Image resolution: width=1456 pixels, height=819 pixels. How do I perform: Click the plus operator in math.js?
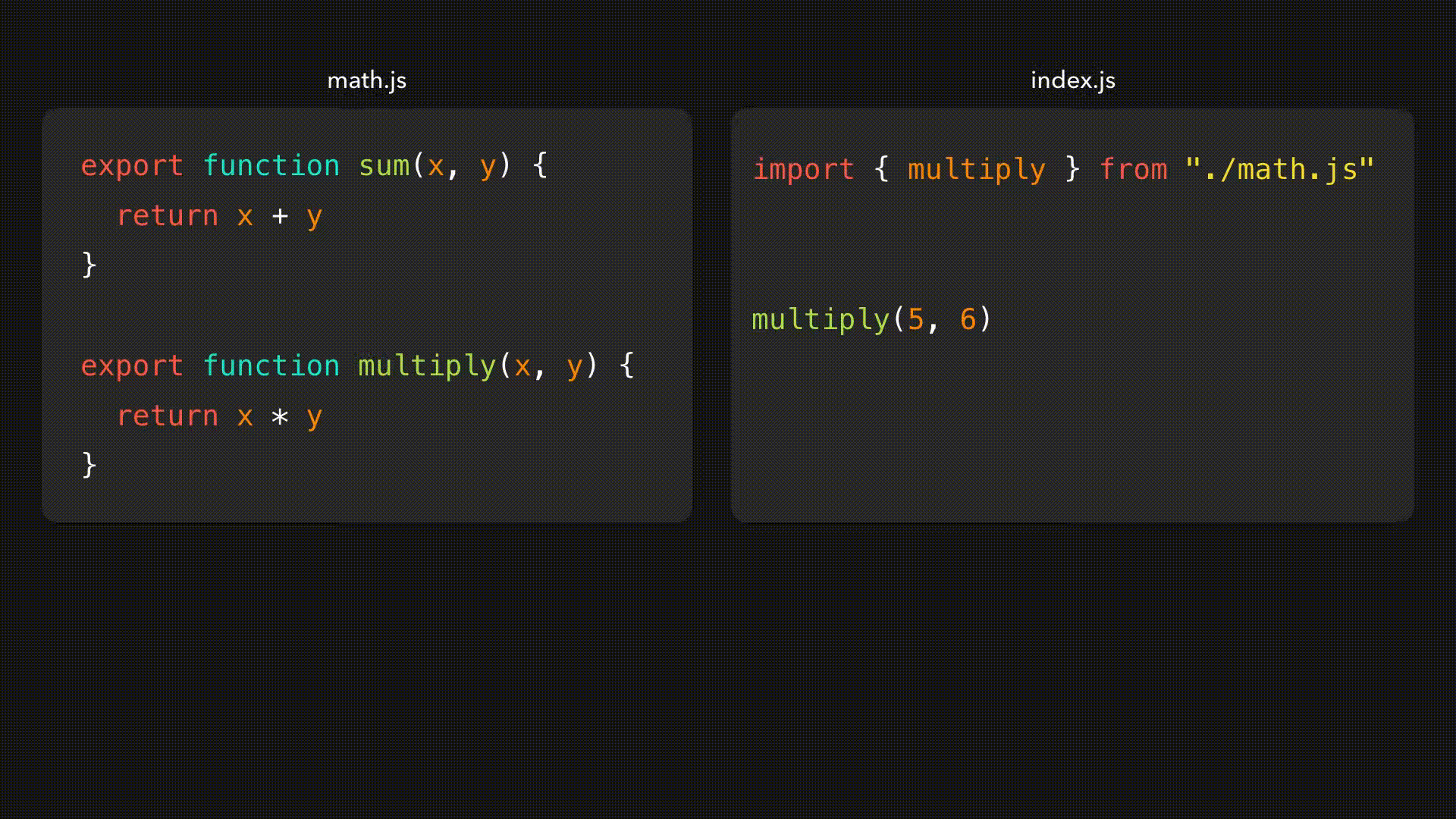(x=280, y=216)
